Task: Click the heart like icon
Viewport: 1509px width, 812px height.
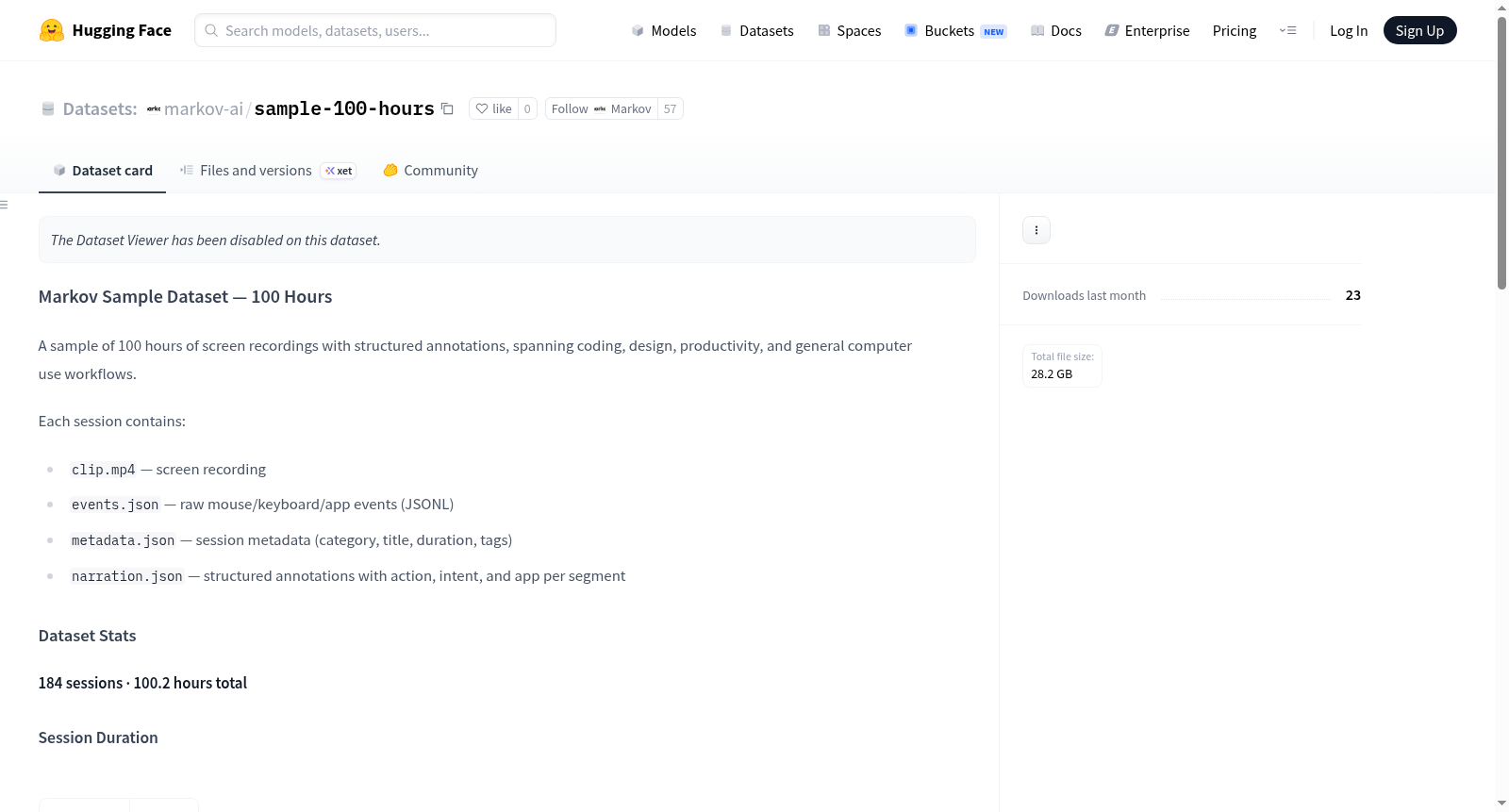Action: [x=482, y=108]
